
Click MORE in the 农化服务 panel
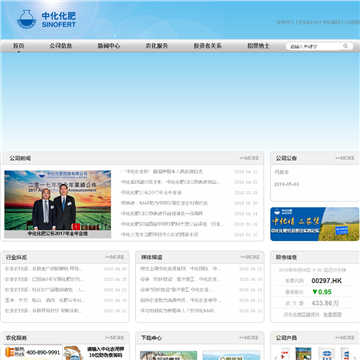pos(114,337)
